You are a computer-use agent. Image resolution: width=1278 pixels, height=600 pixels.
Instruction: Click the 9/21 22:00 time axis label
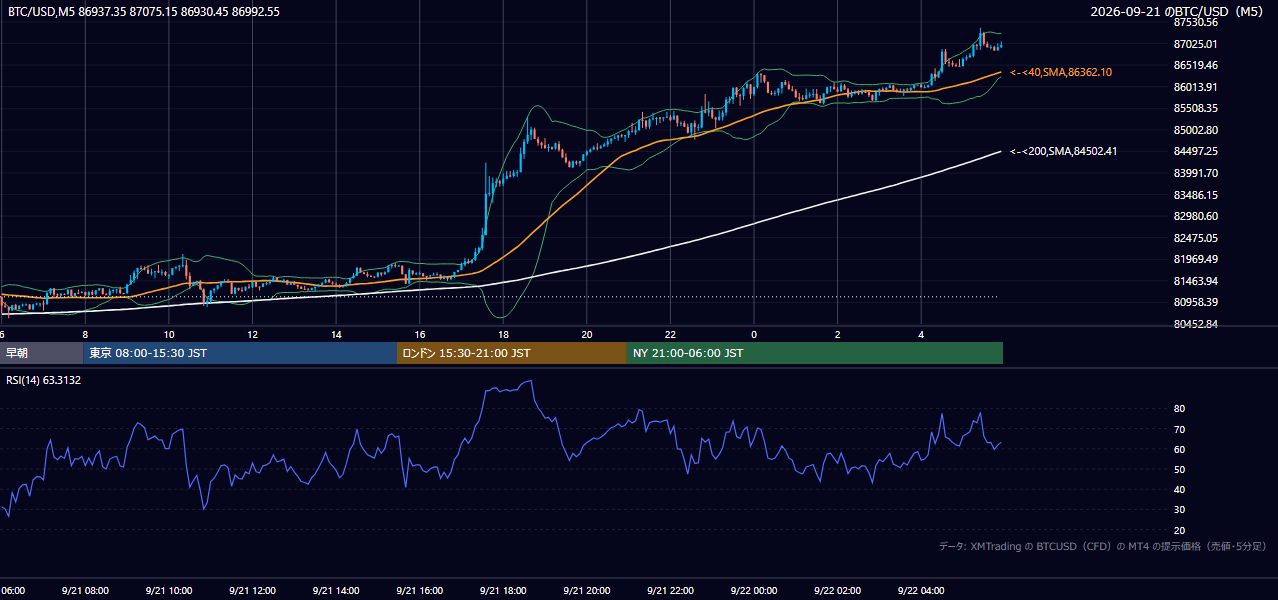[x=670, y=591]
